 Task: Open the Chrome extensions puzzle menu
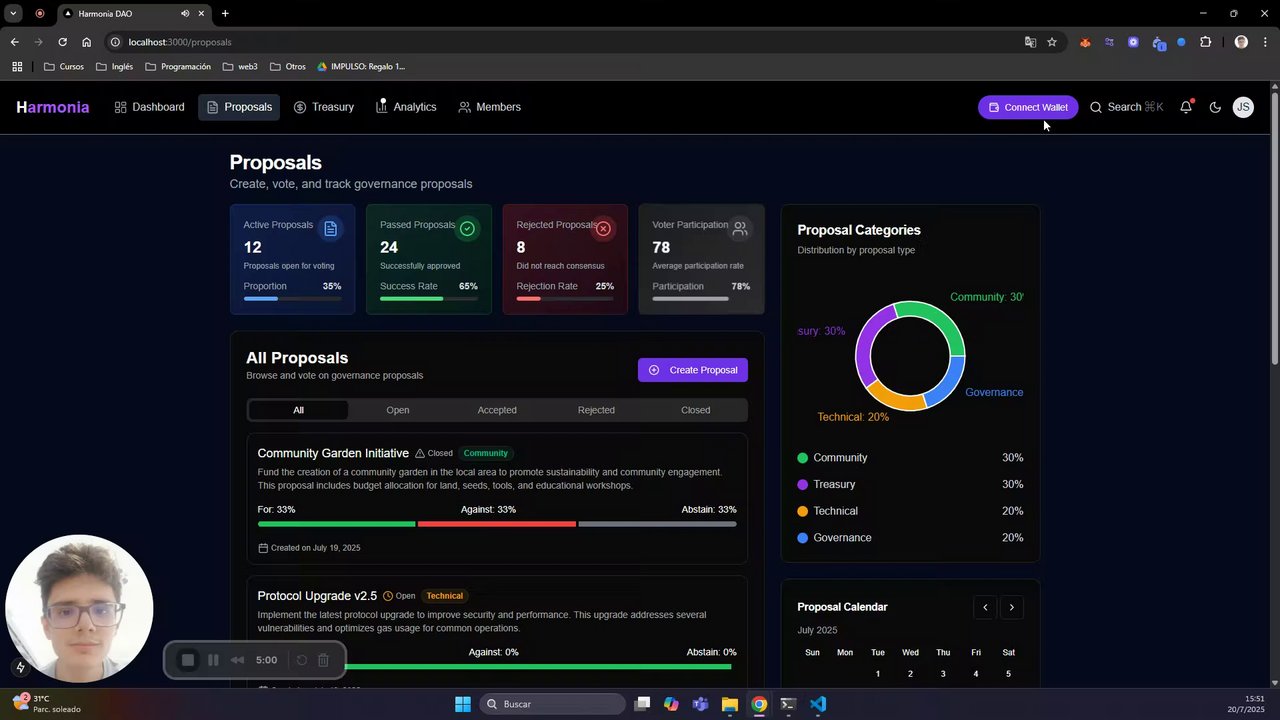click(1205, 42)
